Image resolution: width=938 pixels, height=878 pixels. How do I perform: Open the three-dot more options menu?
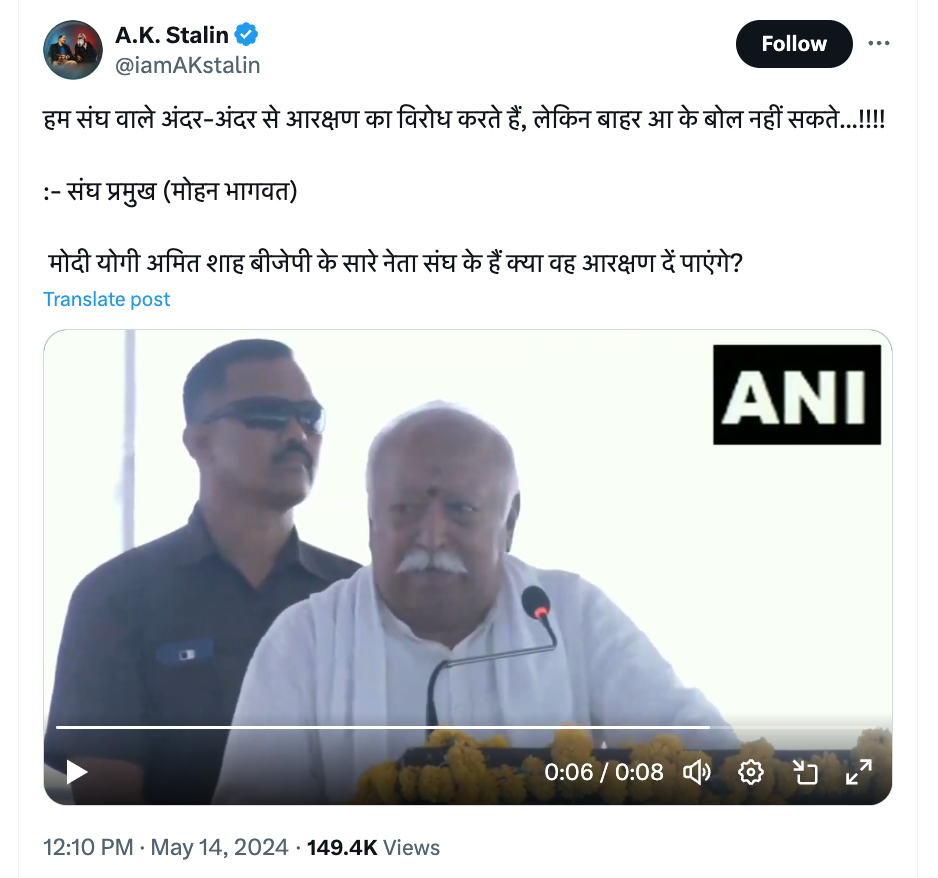(x=878, y=43)
